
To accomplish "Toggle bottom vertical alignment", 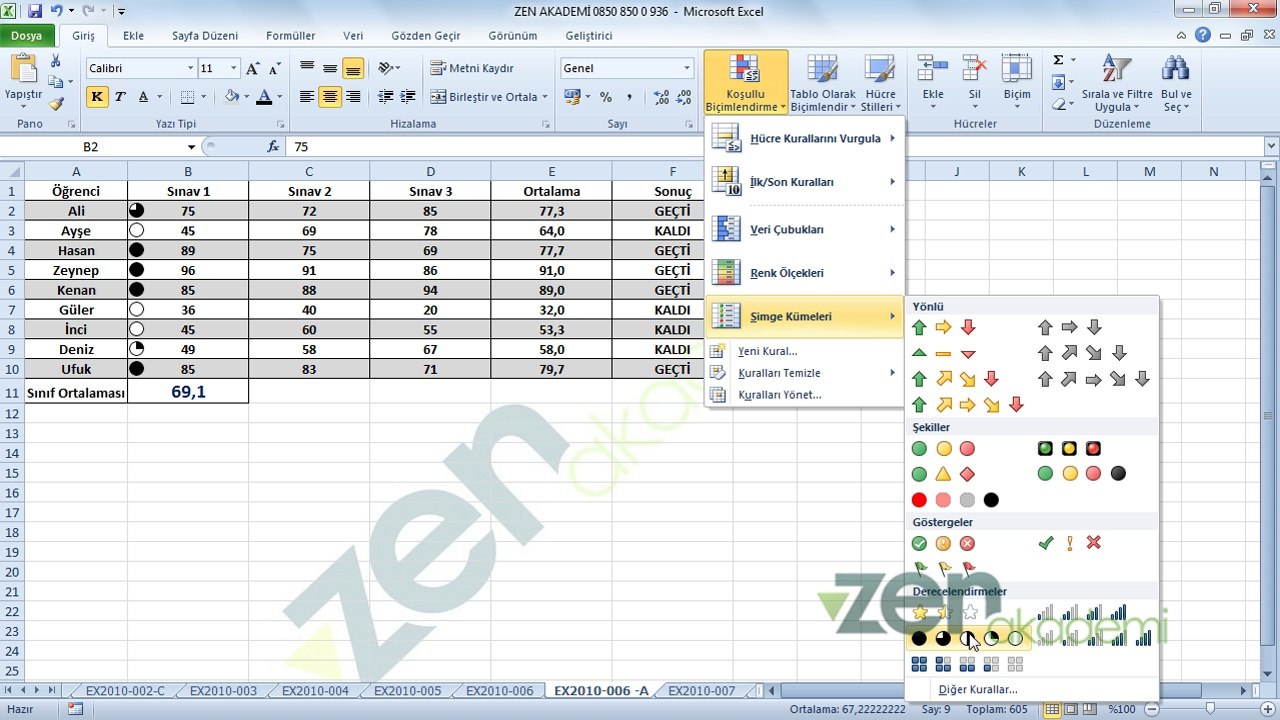I will (x=352, y=68).
